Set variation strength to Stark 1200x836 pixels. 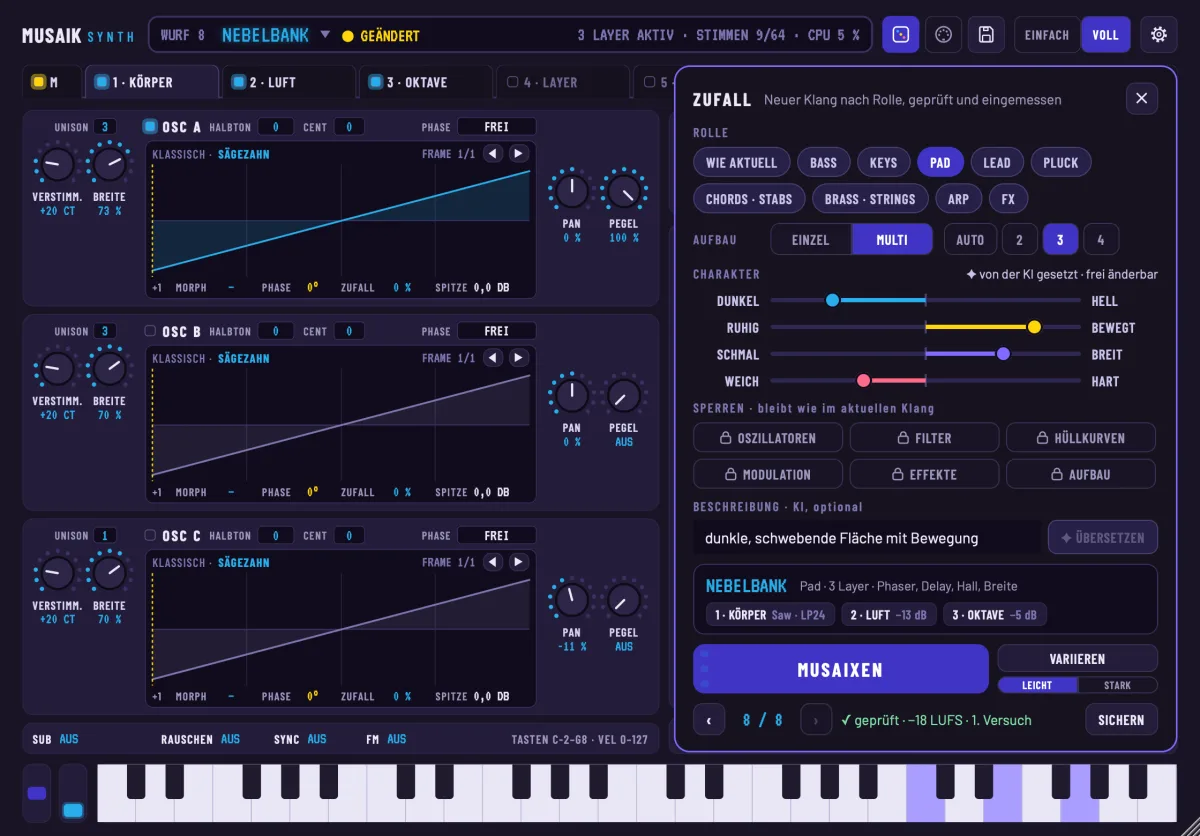(x=1118, y=685)
